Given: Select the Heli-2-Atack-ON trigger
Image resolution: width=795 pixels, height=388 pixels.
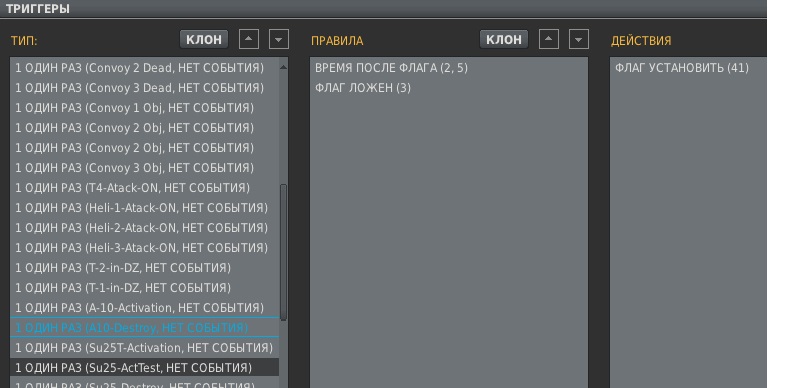Looking at the screenshot, I should (x=144, y=228).
